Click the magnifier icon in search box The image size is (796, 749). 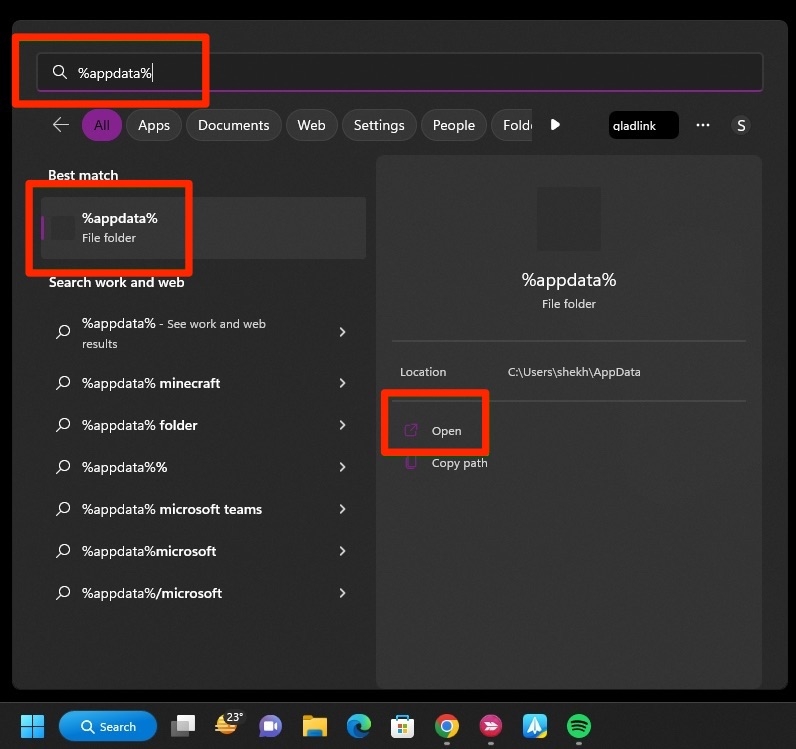pyautogui.click(x=60, y=72)
